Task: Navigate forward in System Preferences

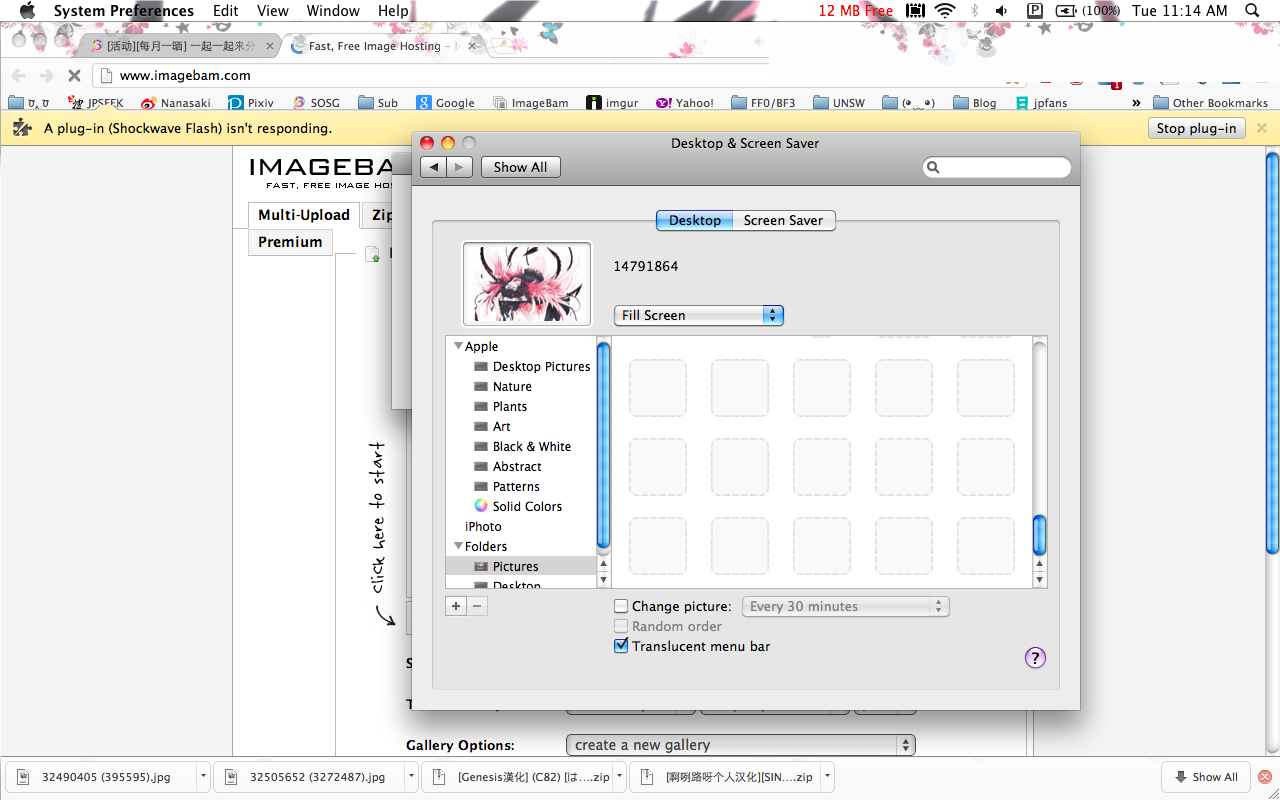Action: (x=459, y=167)
